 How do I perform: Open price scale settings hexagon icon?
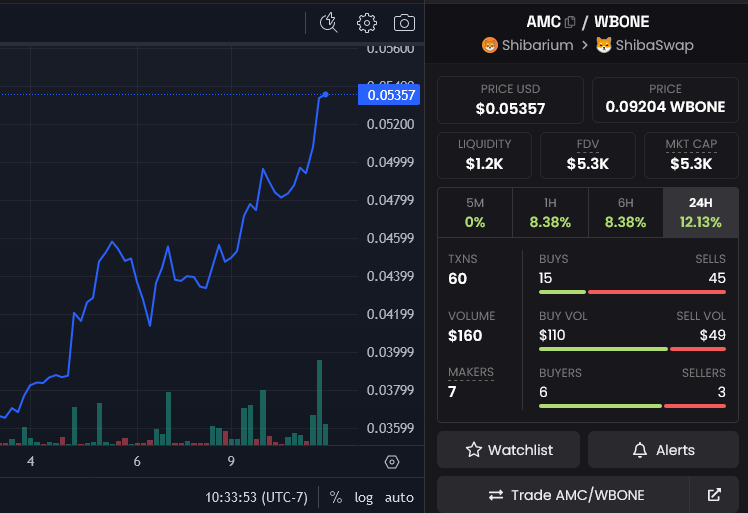392,462
